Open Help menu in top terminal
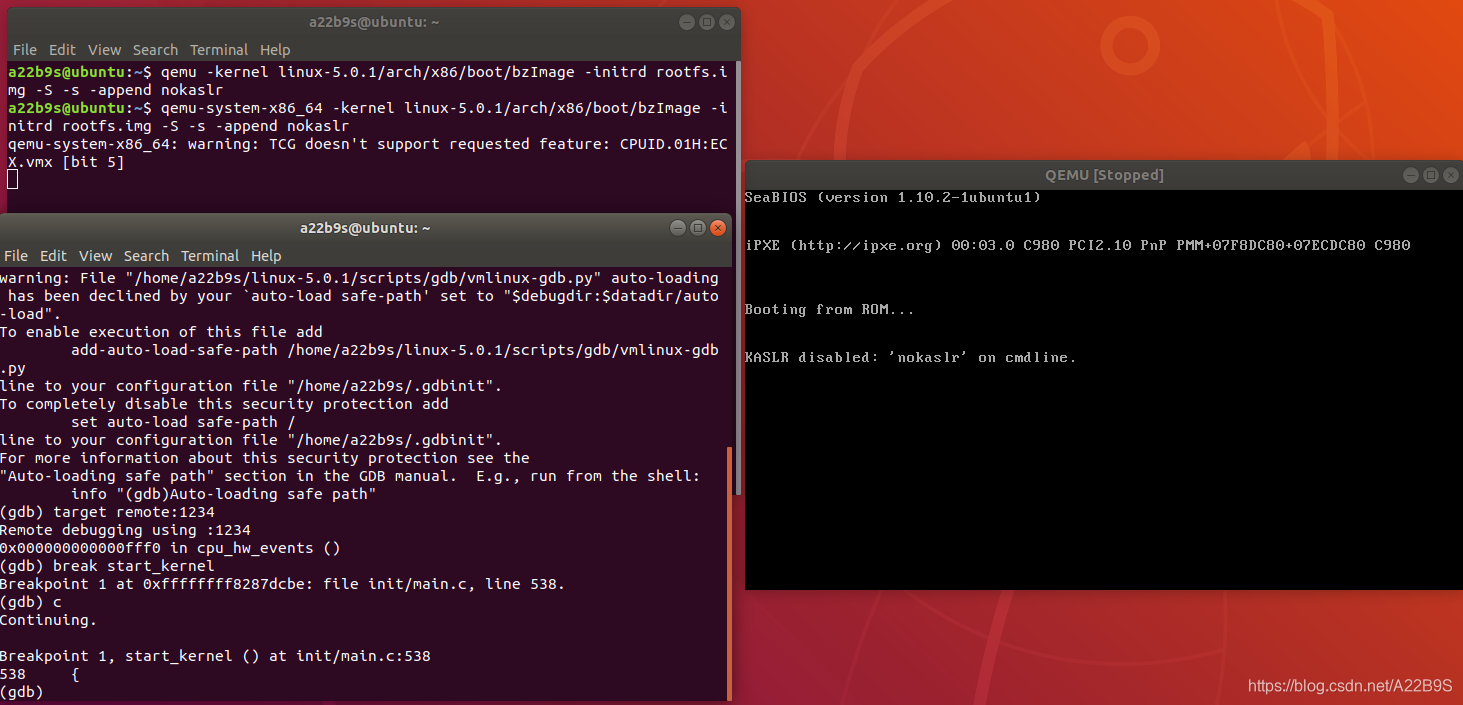Viewport: 1463px width, 705px height. pos(275,50)
